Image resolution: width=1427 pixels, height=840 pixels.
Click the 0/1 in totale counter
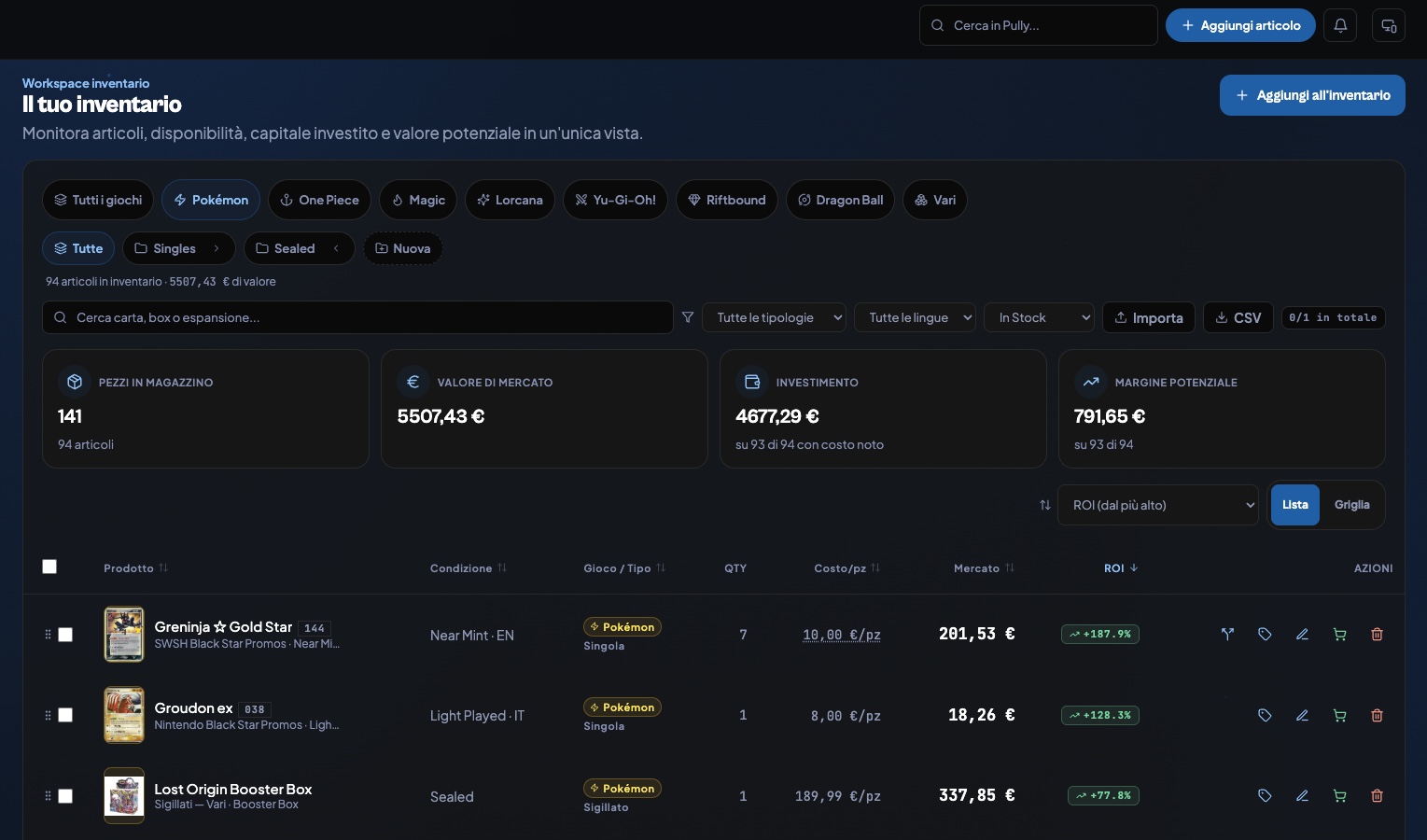[x=1334, y=317]
